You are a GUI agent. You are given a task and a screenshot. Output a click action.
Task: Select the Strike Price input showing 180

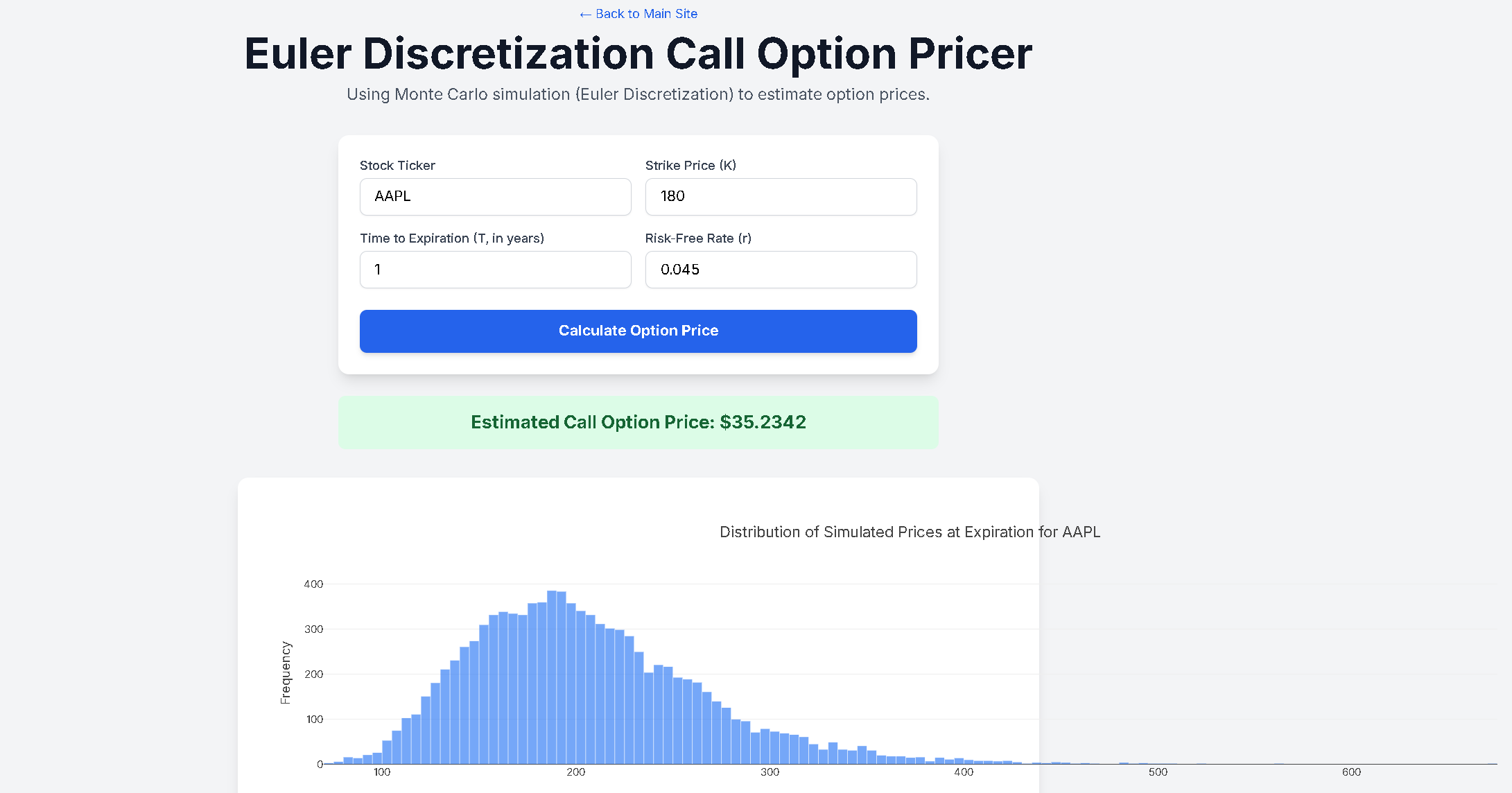tap(781, 197)
